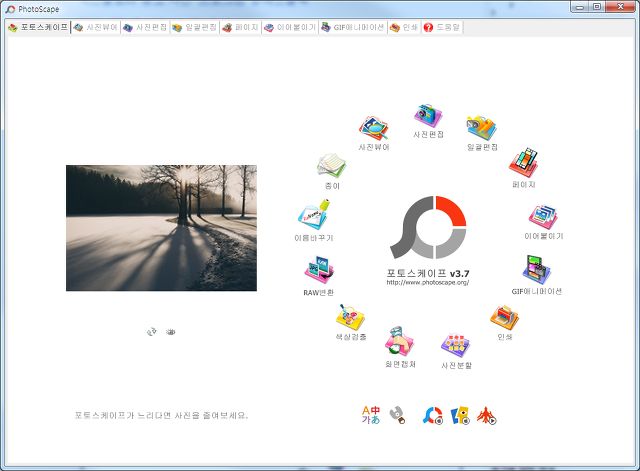Switch to the 일괄편집 tab

click(195, 27)
